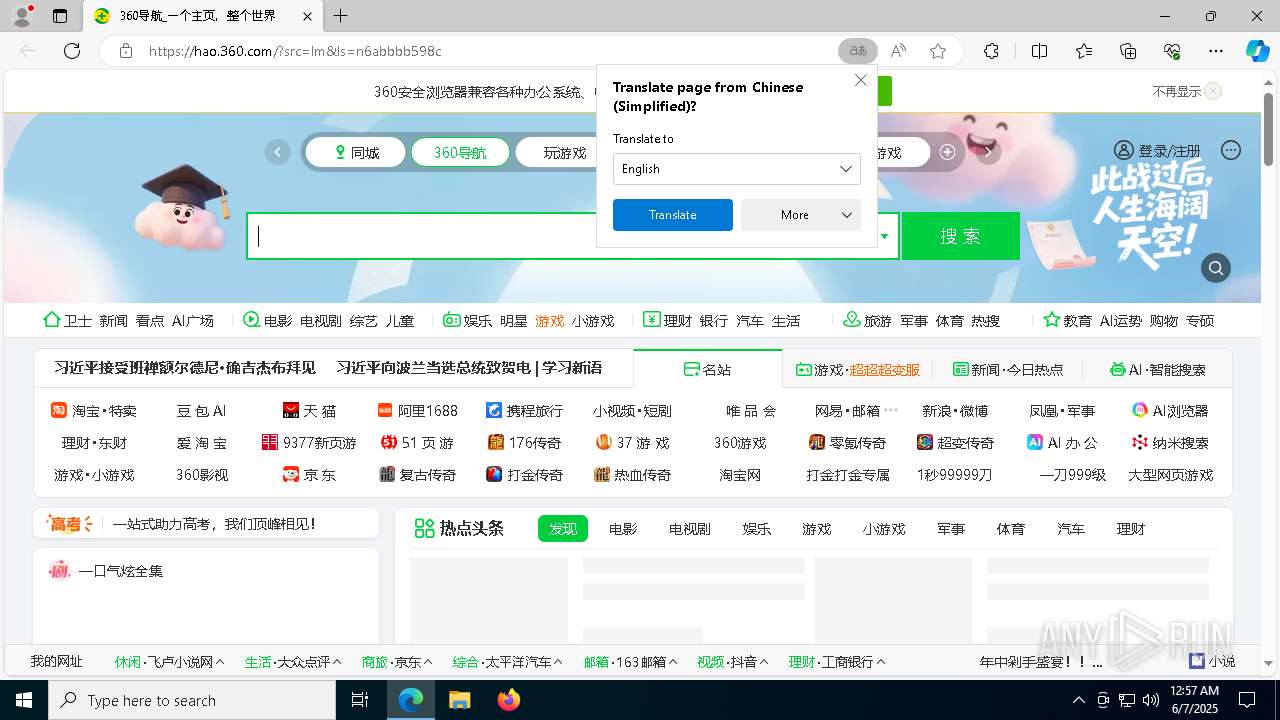Open 我的网址 in bottom bar
The height and width of the screenshot is (720, 1280).
pyautogui.click(x=56, y=662)
